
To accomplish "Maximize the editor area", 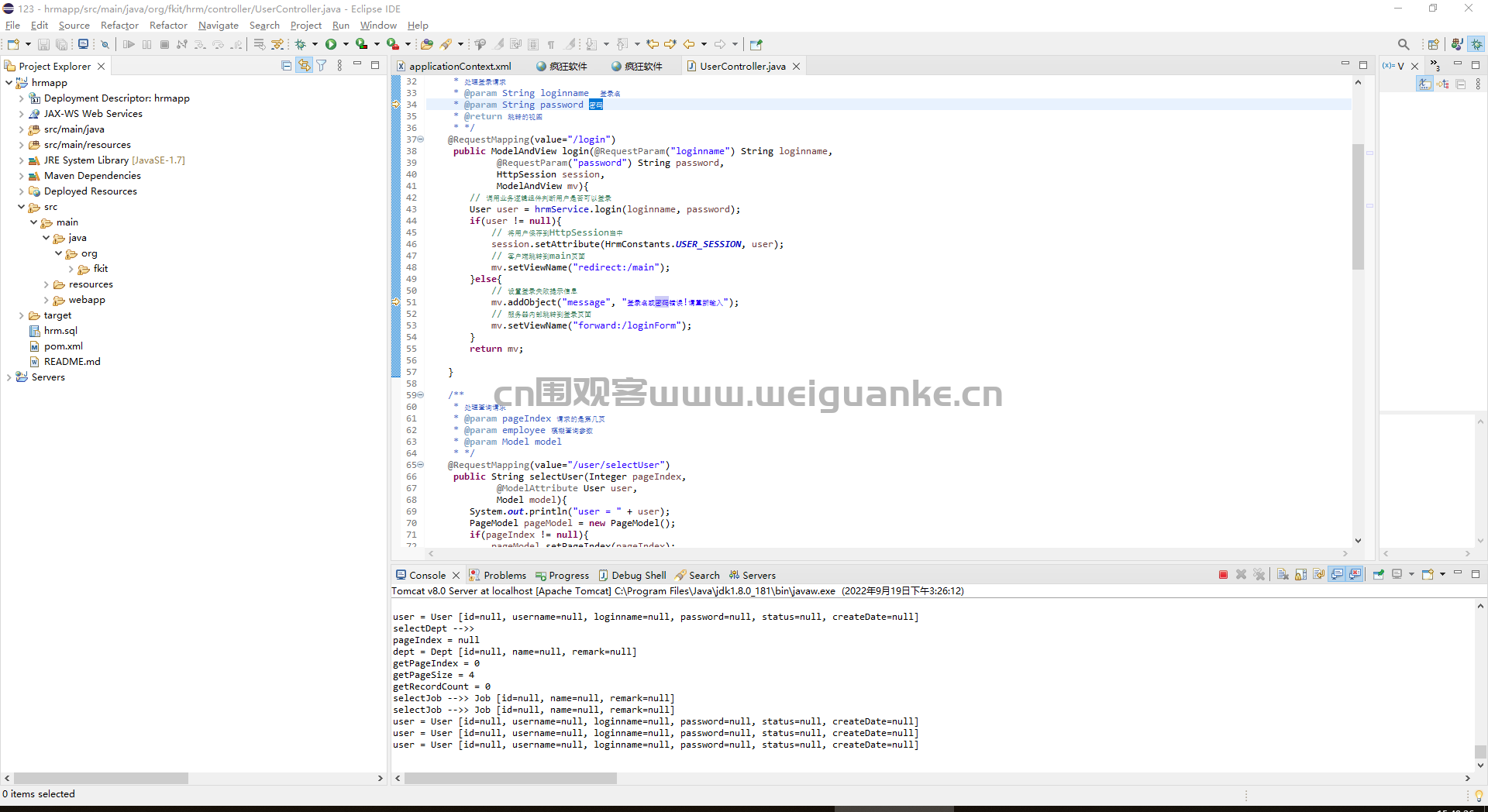I will [1363, 65].
